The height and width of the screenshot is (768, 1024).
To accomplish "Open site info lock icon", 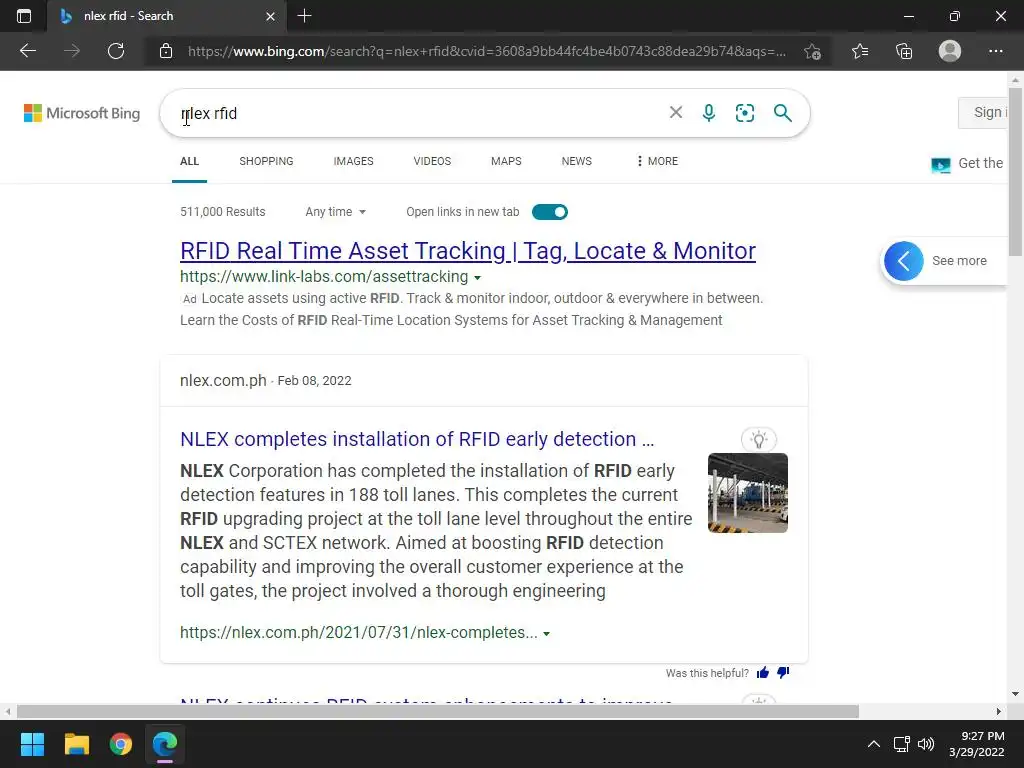I will tap(166, 51).
